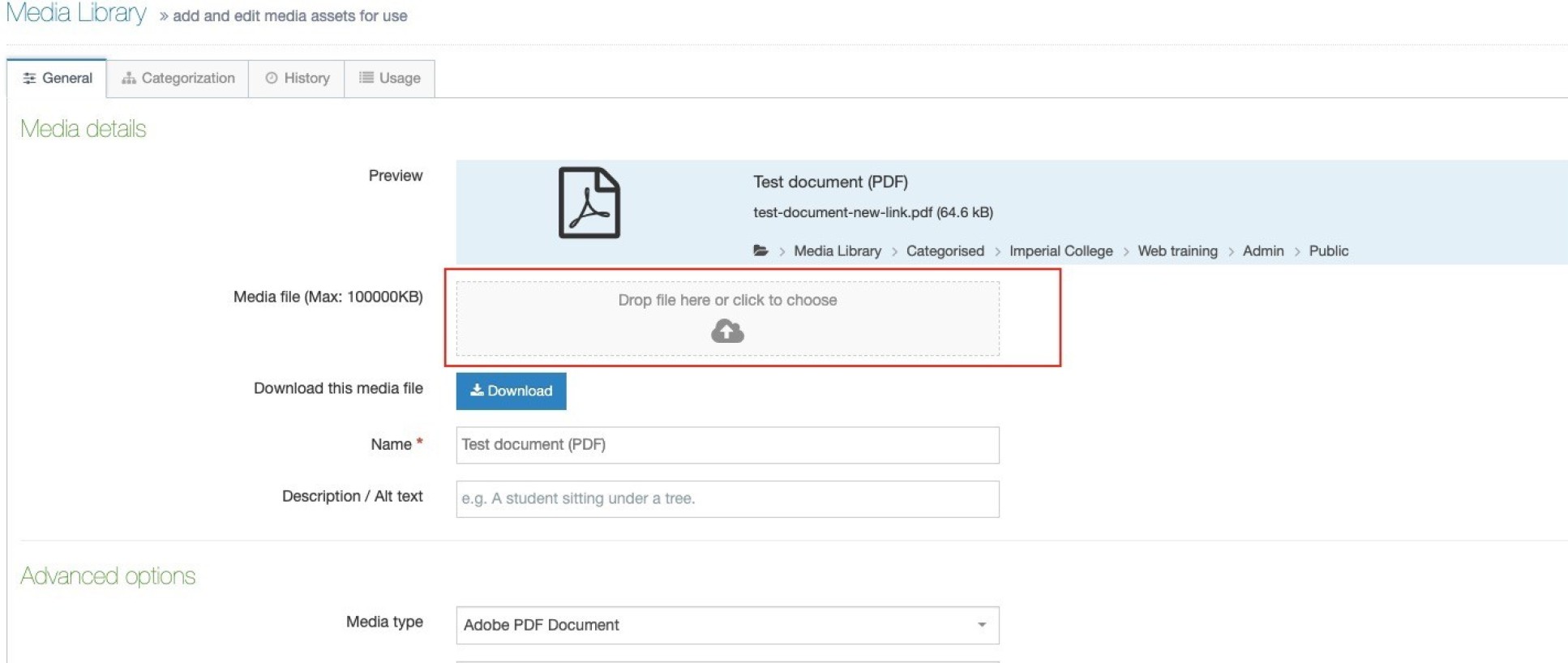The height and width of the screenshot is (663, 1568).
Task: Click the sliders icon on General tab
Action: [29, 79]
